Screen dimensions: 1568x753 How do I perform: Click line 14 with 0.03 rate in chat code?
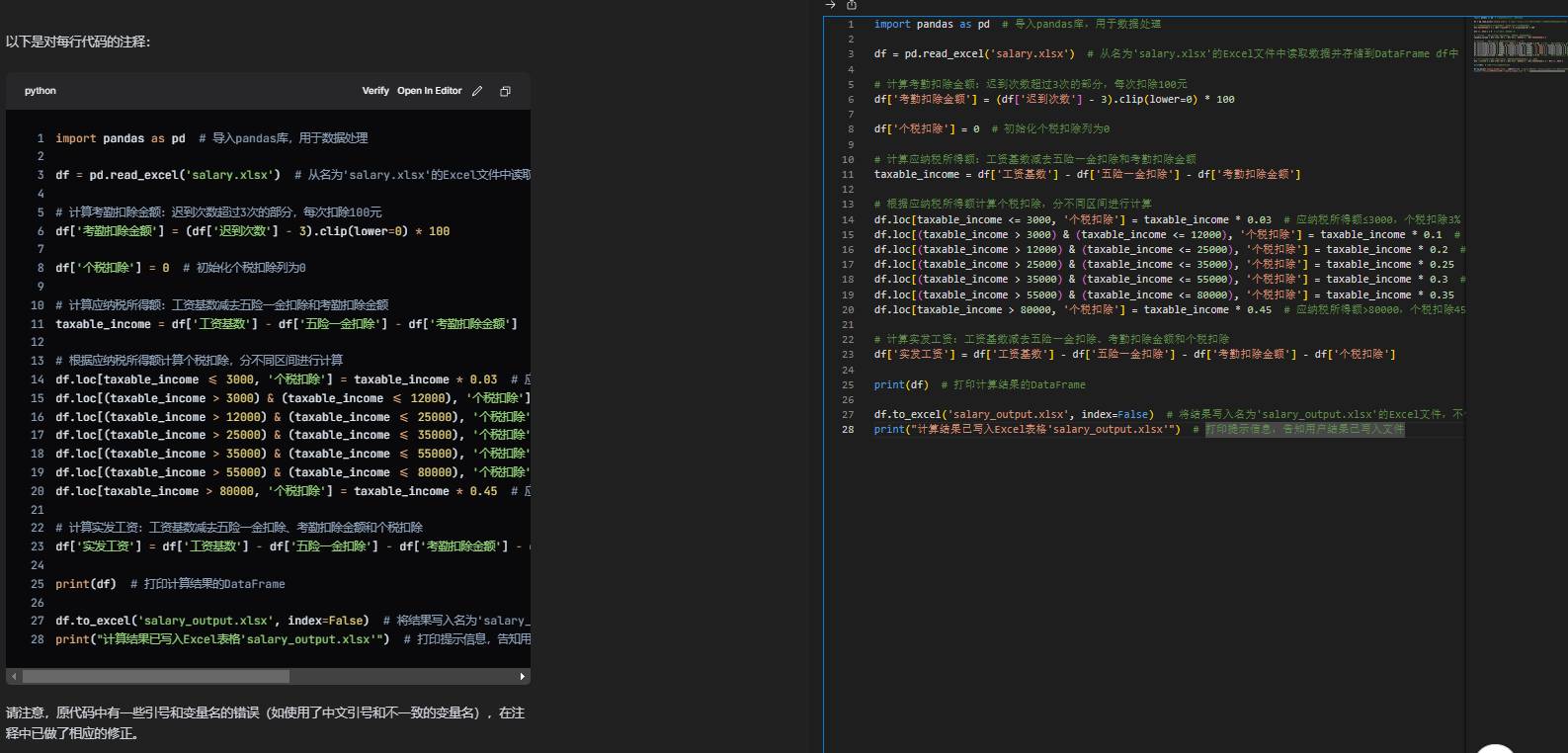tap(292, 379)
